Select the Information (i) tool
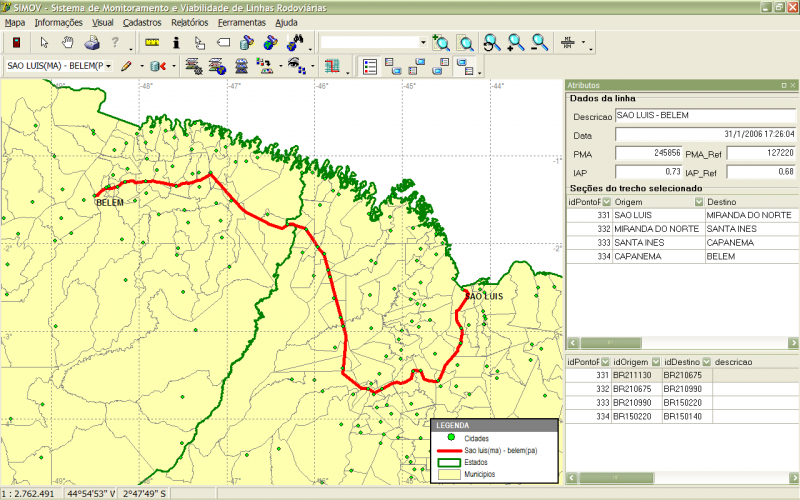 pyautogui.click(x=177, y=43)
